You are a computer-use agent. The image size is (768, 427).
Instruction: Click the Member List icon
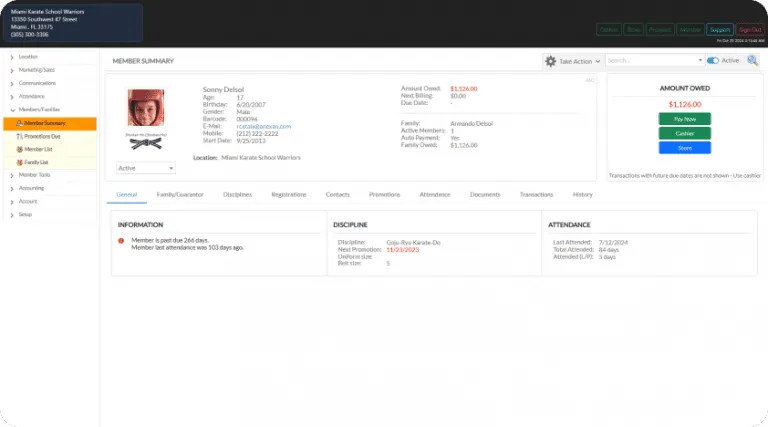tap(19, 149)
